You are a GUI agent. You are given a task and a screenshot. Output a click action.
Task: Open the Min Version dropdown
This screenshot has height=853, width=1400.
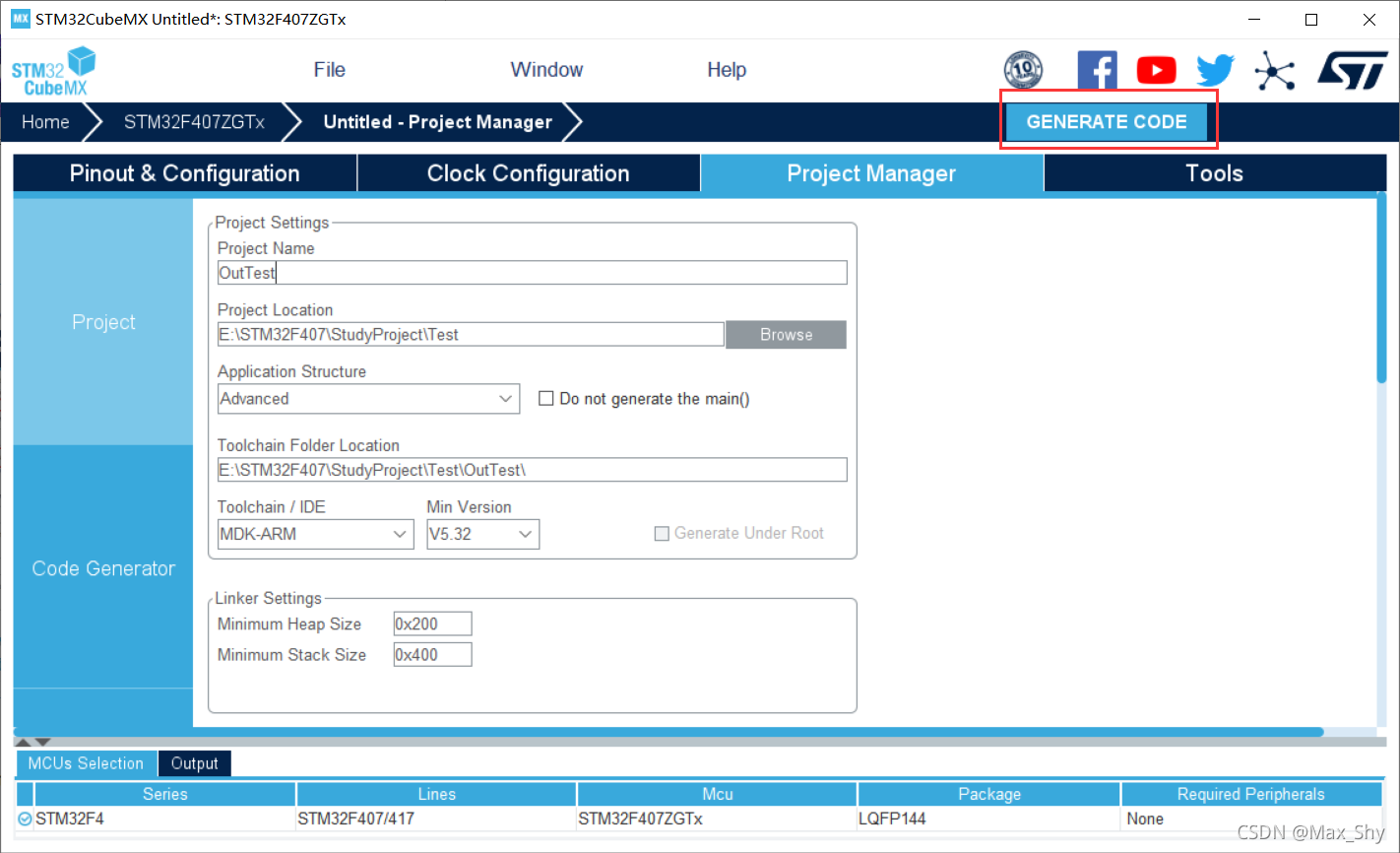482,534
